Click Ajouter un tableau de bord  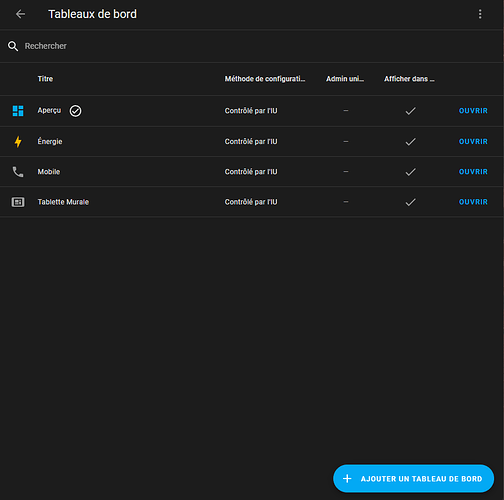point(413,479)
